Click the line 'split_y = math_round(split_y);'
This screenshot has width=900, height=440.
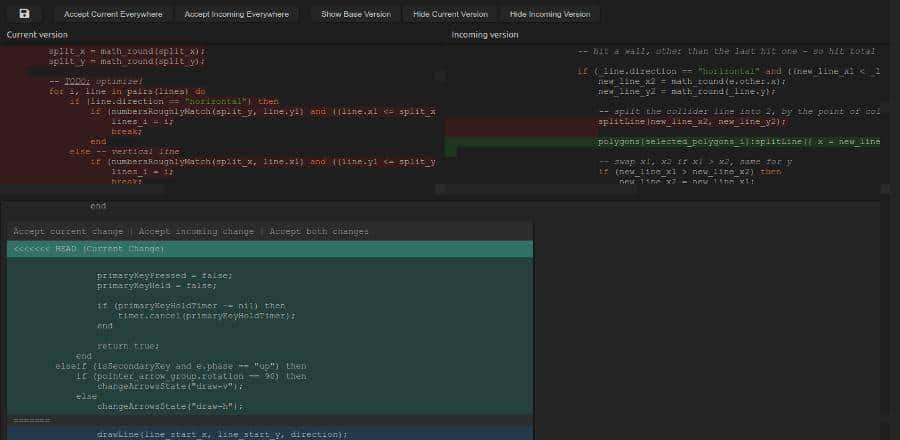click(126, 61)
